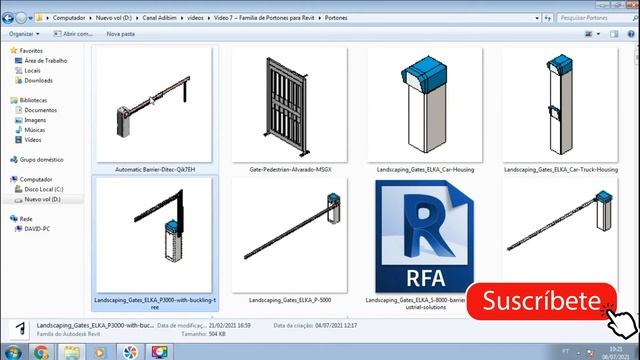Click PT language indicator in tray

click(x=565, y=351)
